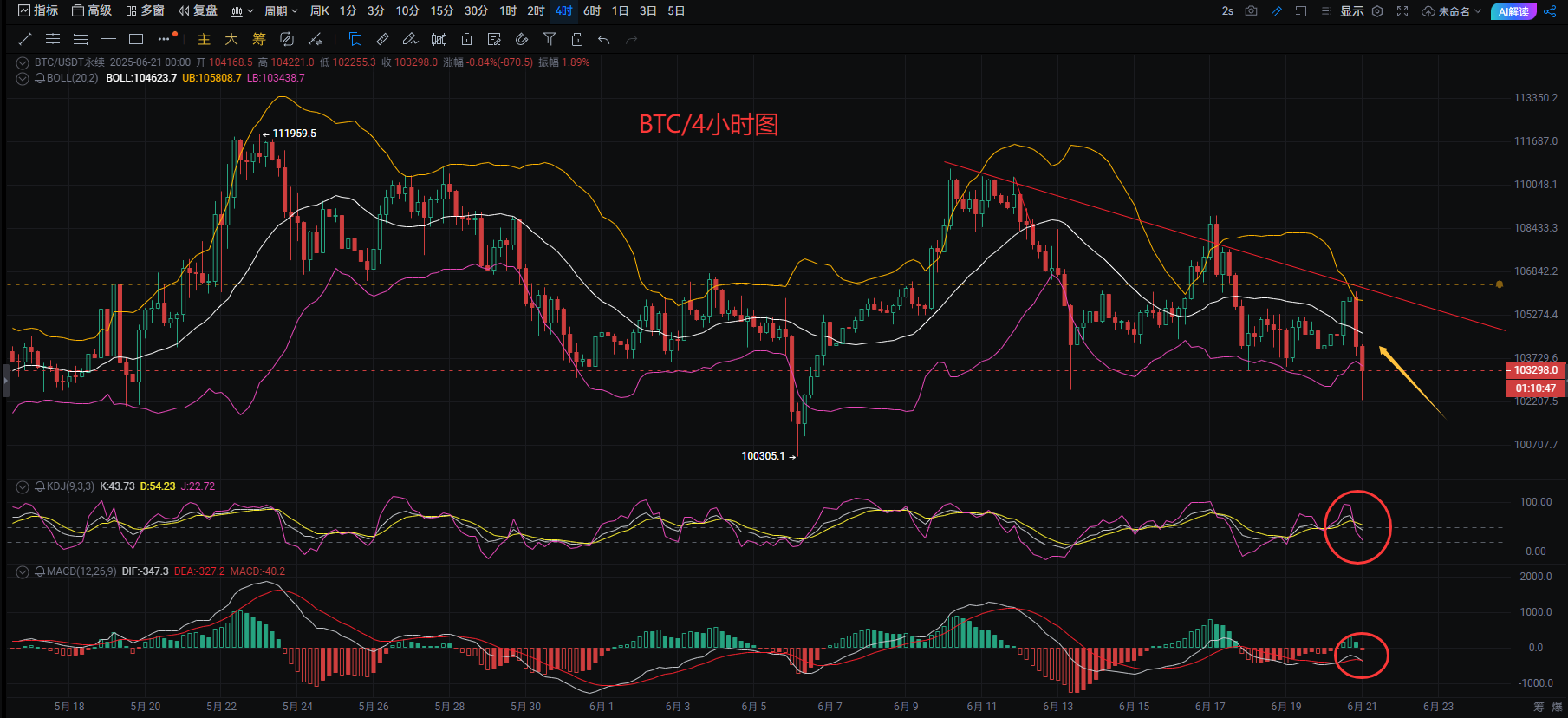Undo the last drawing action
This screenshot has height=718, width=1568.
[604, 39]
